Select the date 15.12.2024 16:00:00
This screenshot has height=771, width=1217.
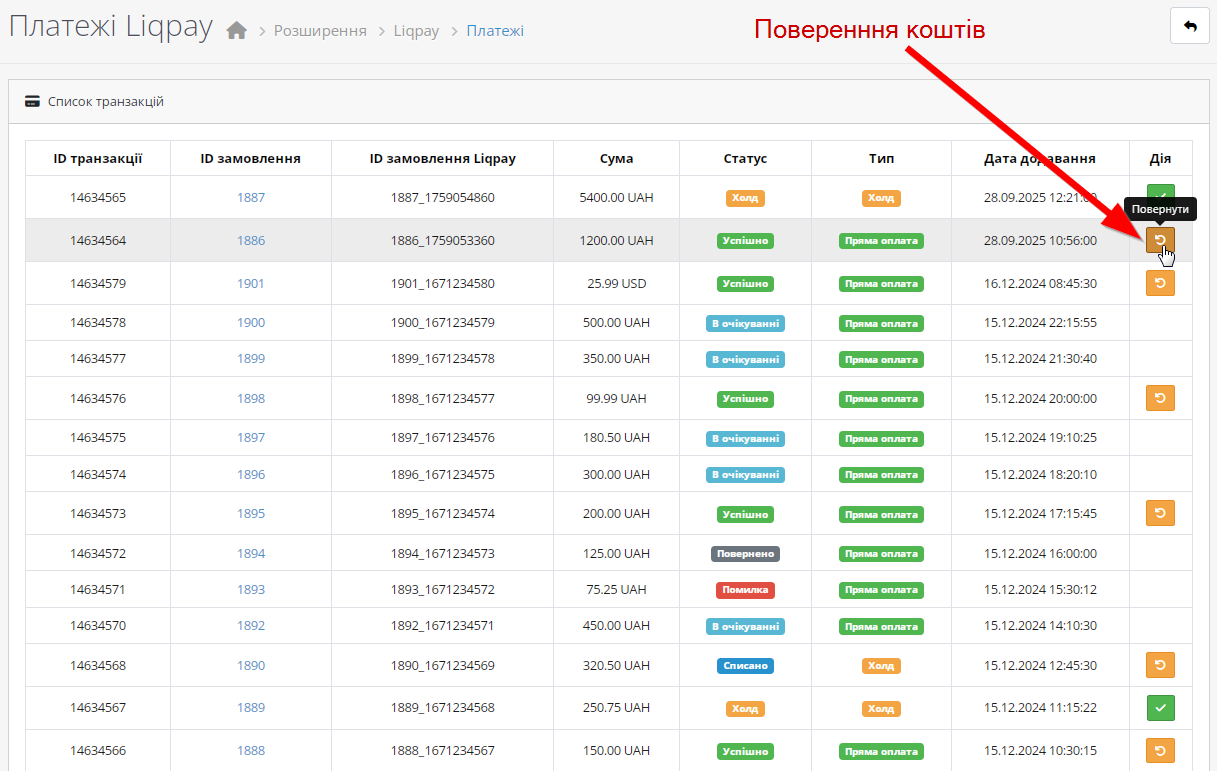(1040, 553)
